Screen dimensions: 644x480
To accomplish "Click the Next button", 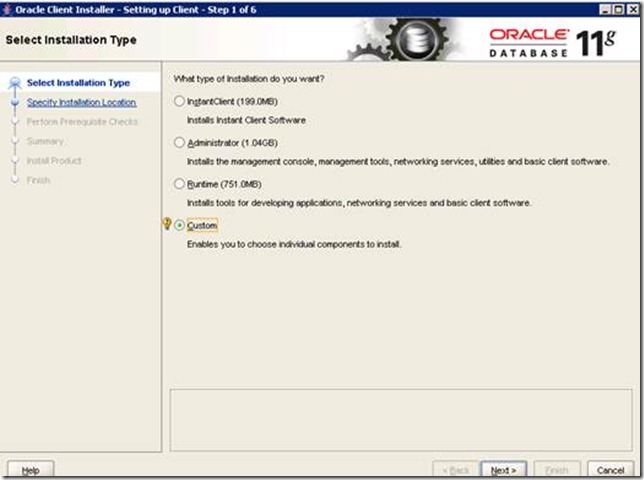I will pyautogui.click(x=503, y=469).
